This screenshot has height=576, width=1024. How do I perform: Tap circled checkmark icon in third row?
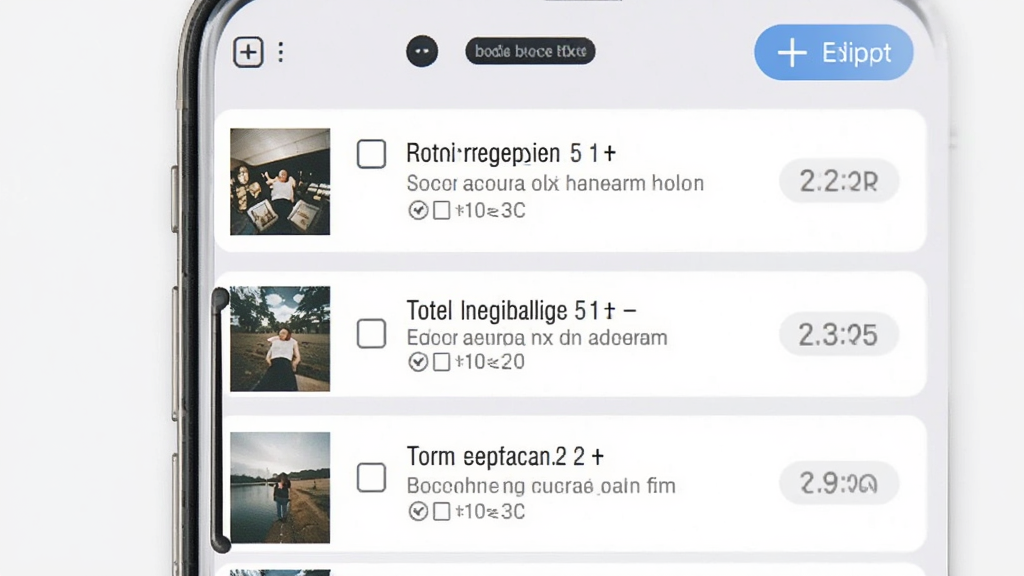click(418, 511)
